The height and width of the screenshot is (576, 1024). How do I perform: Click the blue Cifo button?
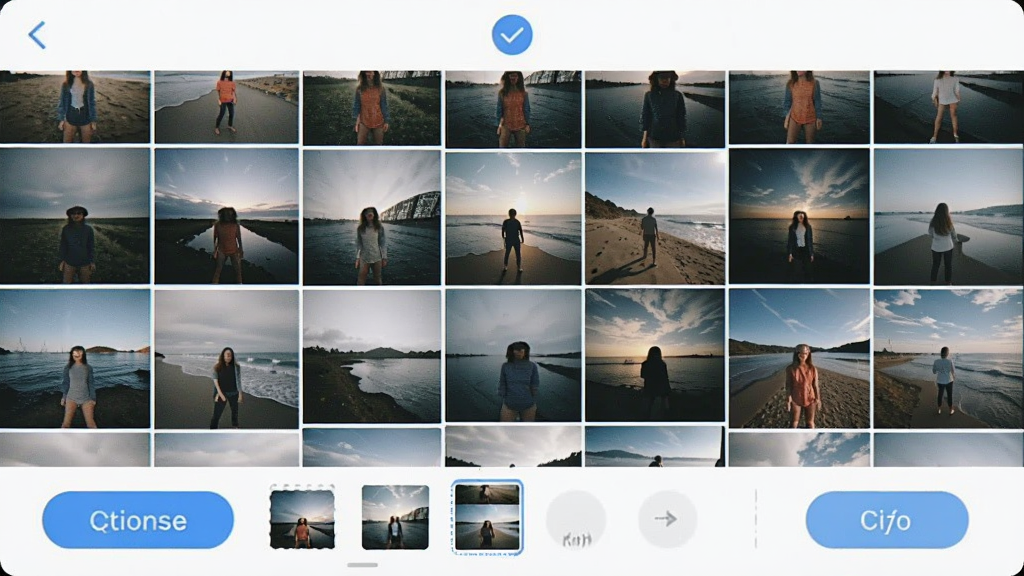887,520
